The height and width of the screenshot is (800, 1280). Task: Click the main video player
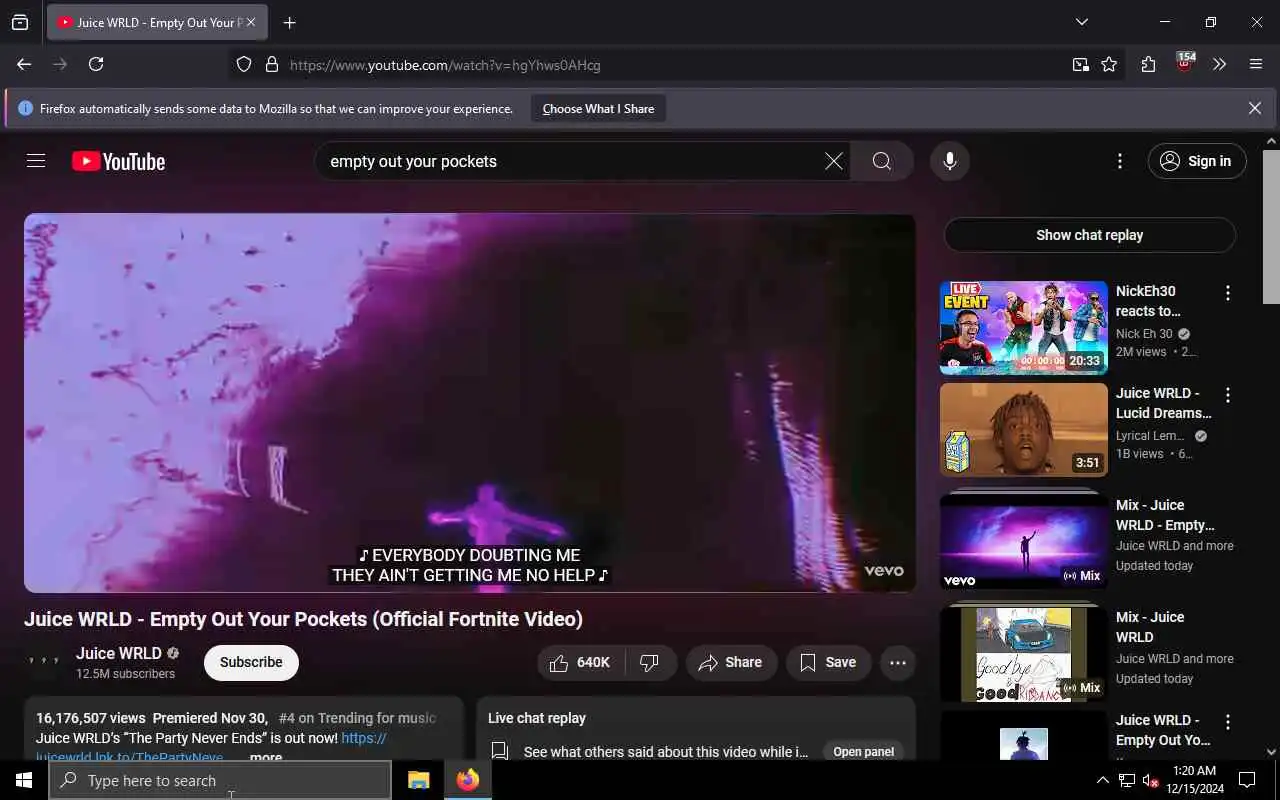(470, 403)
